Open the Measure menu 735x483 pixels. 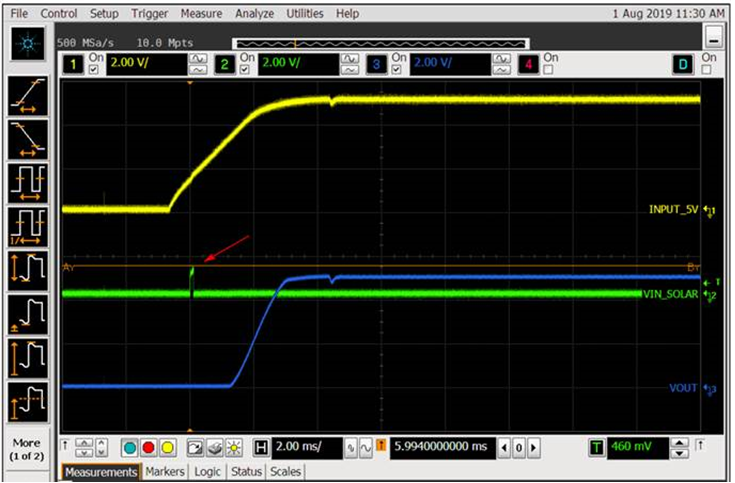tap(202, 14)
